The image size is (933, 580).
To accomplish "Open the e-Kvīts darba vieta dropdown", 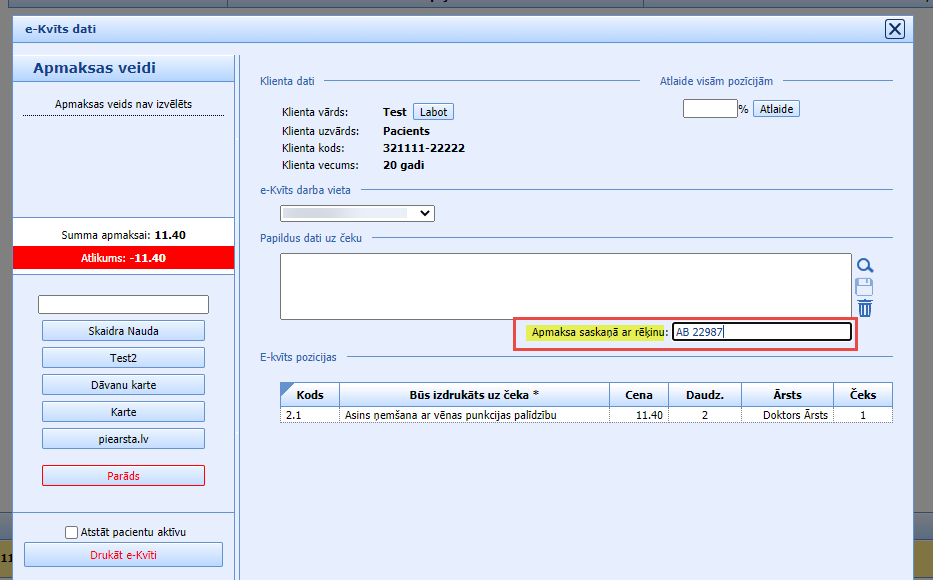I will click(358, 213).
